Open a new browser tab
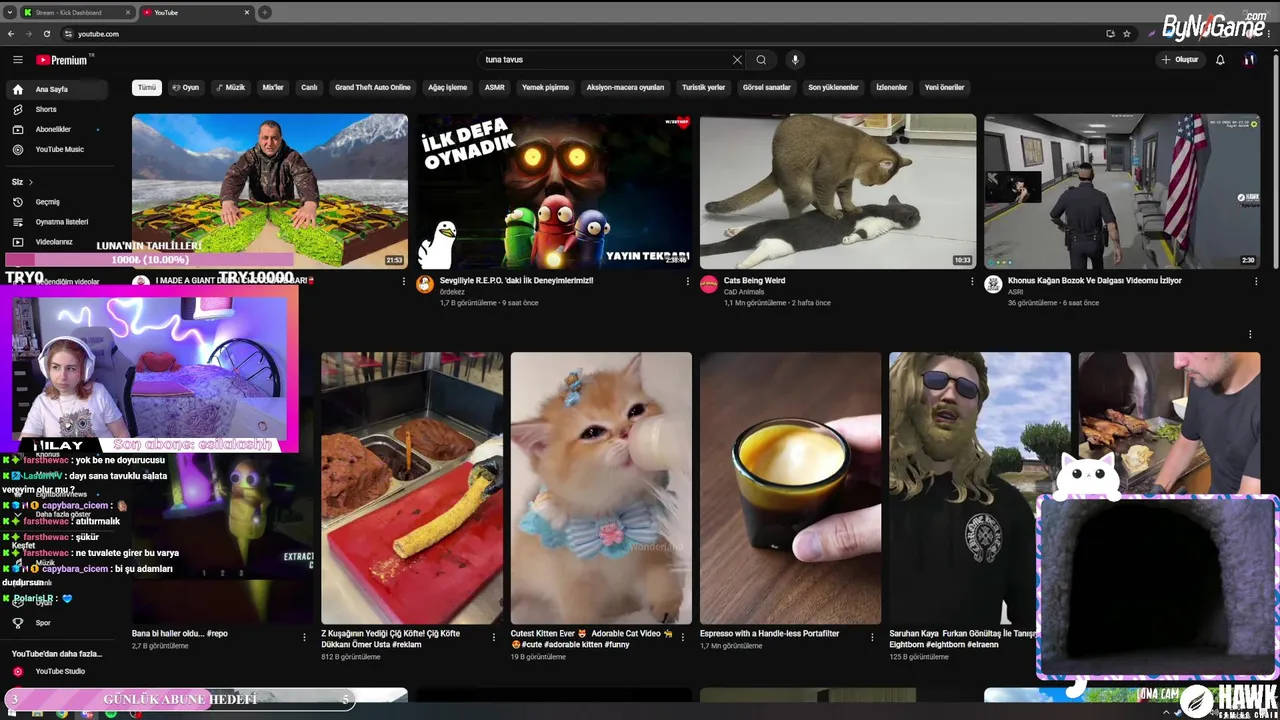Screen dimensions: 1280x720 point(264,13)
